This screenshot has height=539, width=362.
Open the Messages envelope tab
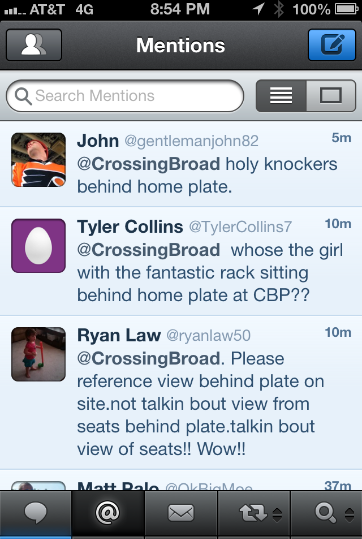(181, 513)
